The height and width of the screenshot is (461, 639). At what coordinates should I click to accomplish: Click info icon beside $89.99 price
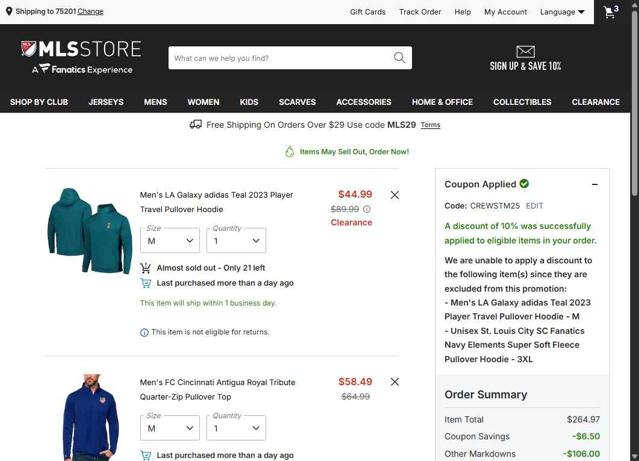[367, 209]
